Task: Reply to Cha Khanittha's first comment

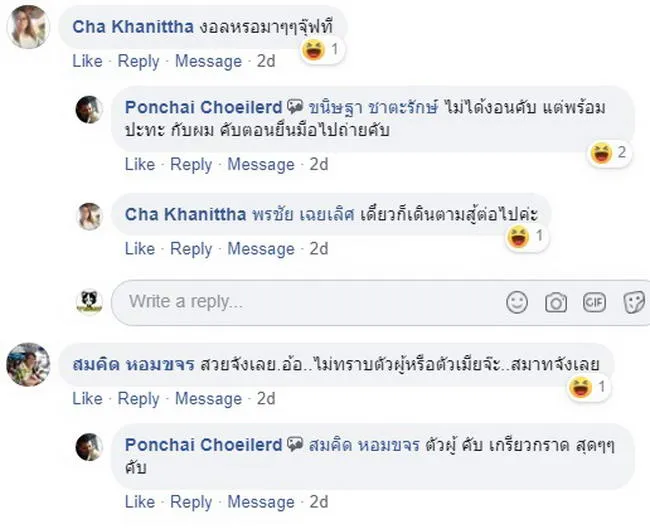Action: [x=138, y=61]
